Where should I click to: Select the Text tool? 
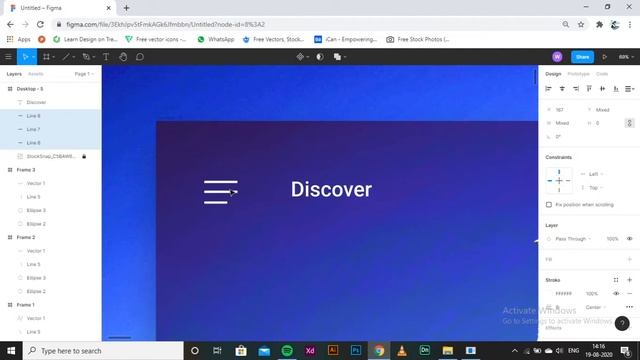click(x=106, y=57)
